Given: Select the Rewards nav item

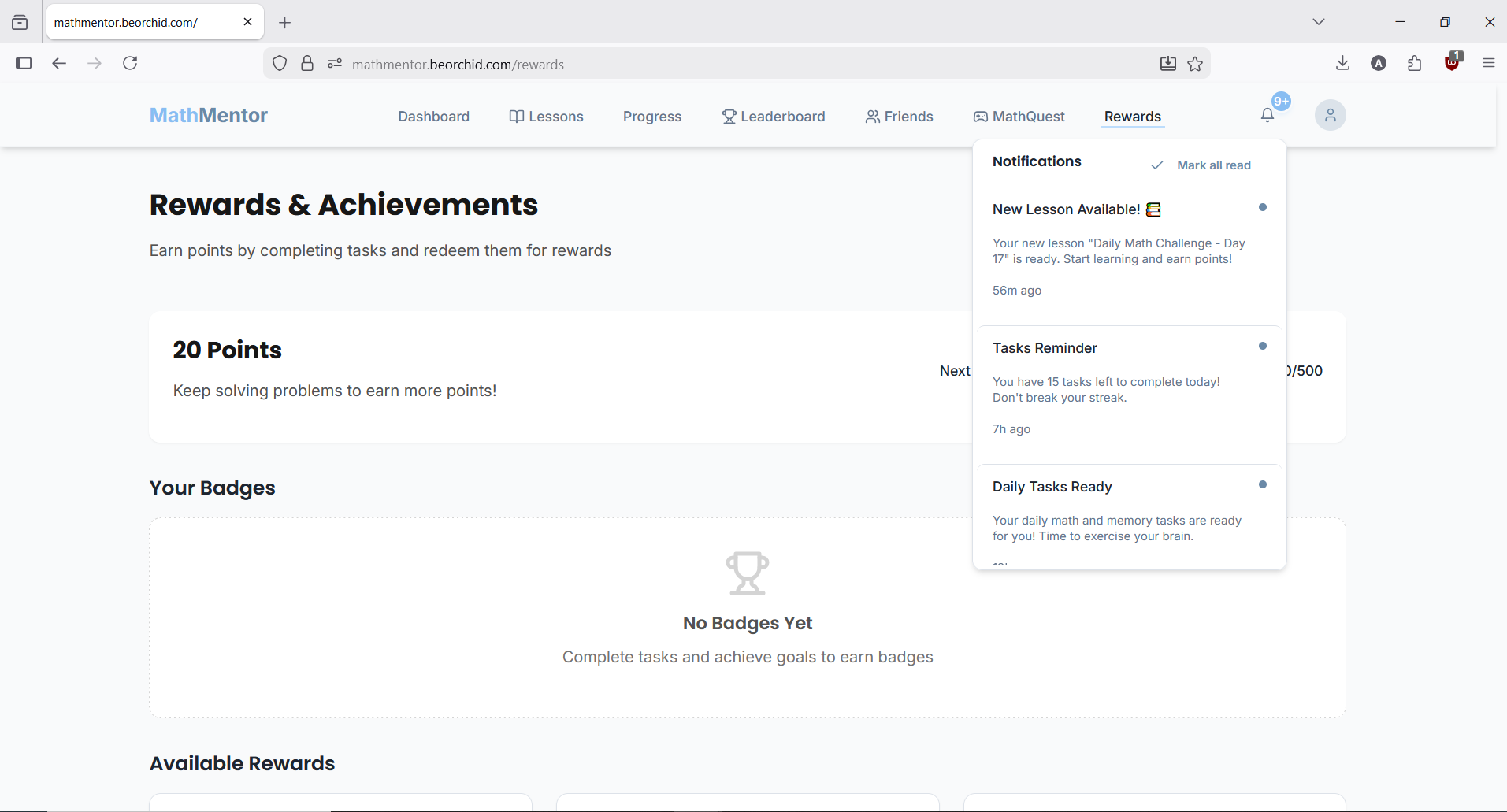Looking at the screenshot, I should point(1132,117).
